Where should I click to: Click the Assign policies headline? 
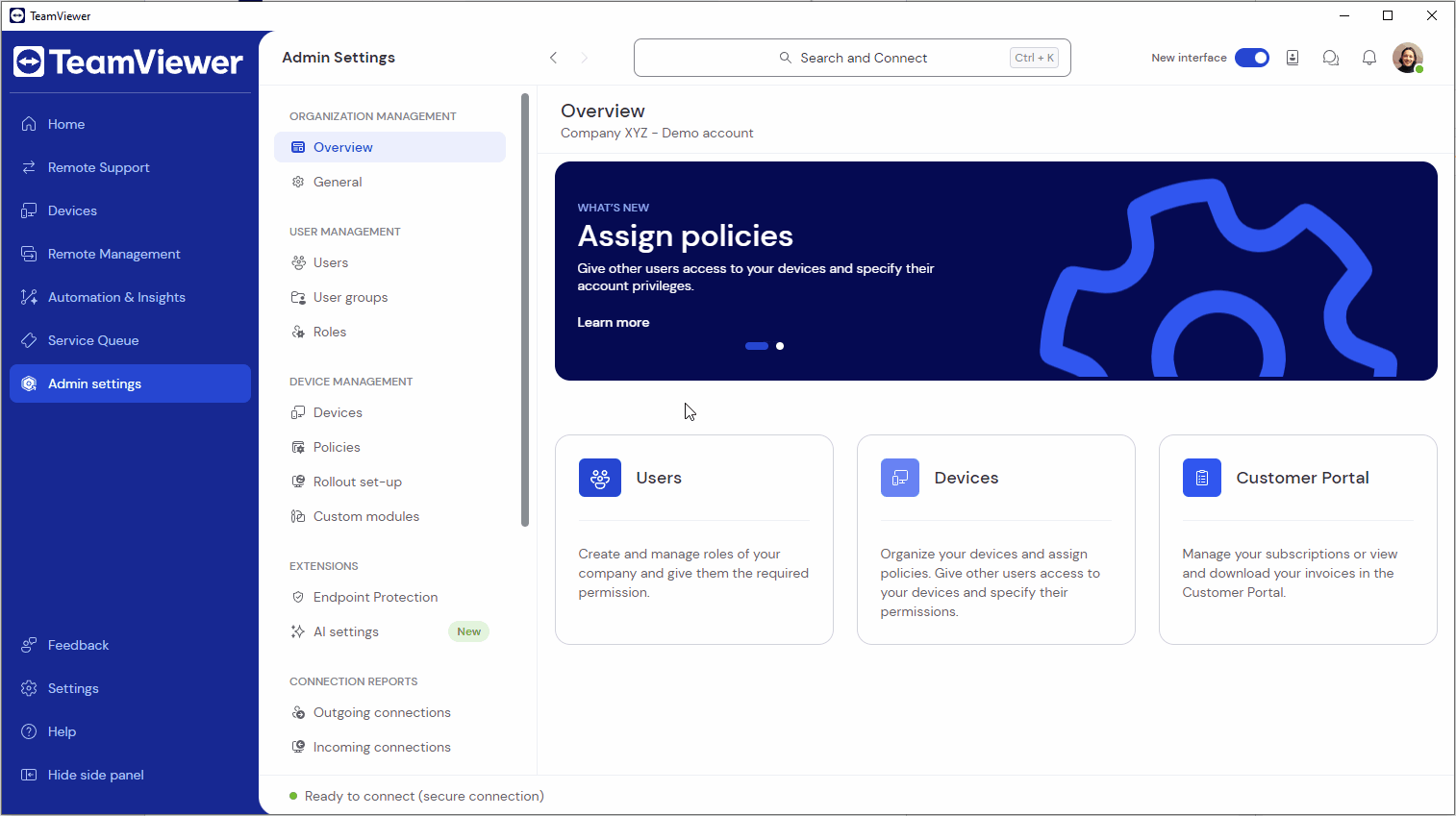coord(686,235)
